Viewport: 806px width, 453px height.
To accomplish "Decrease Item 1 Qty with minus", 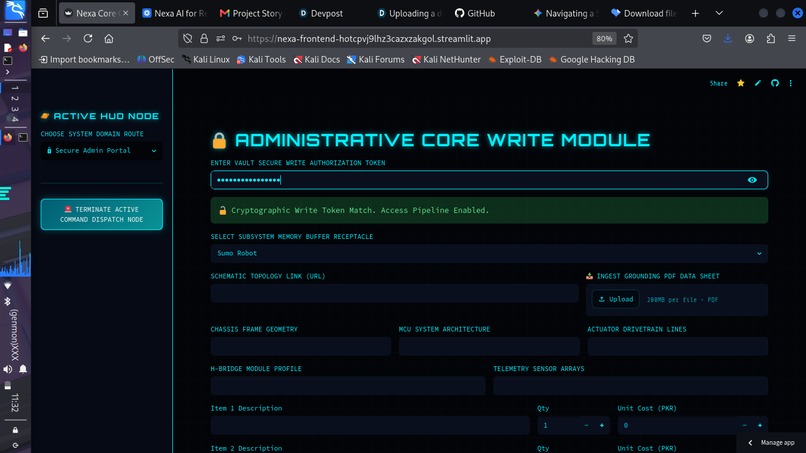I will click(586, 425).
